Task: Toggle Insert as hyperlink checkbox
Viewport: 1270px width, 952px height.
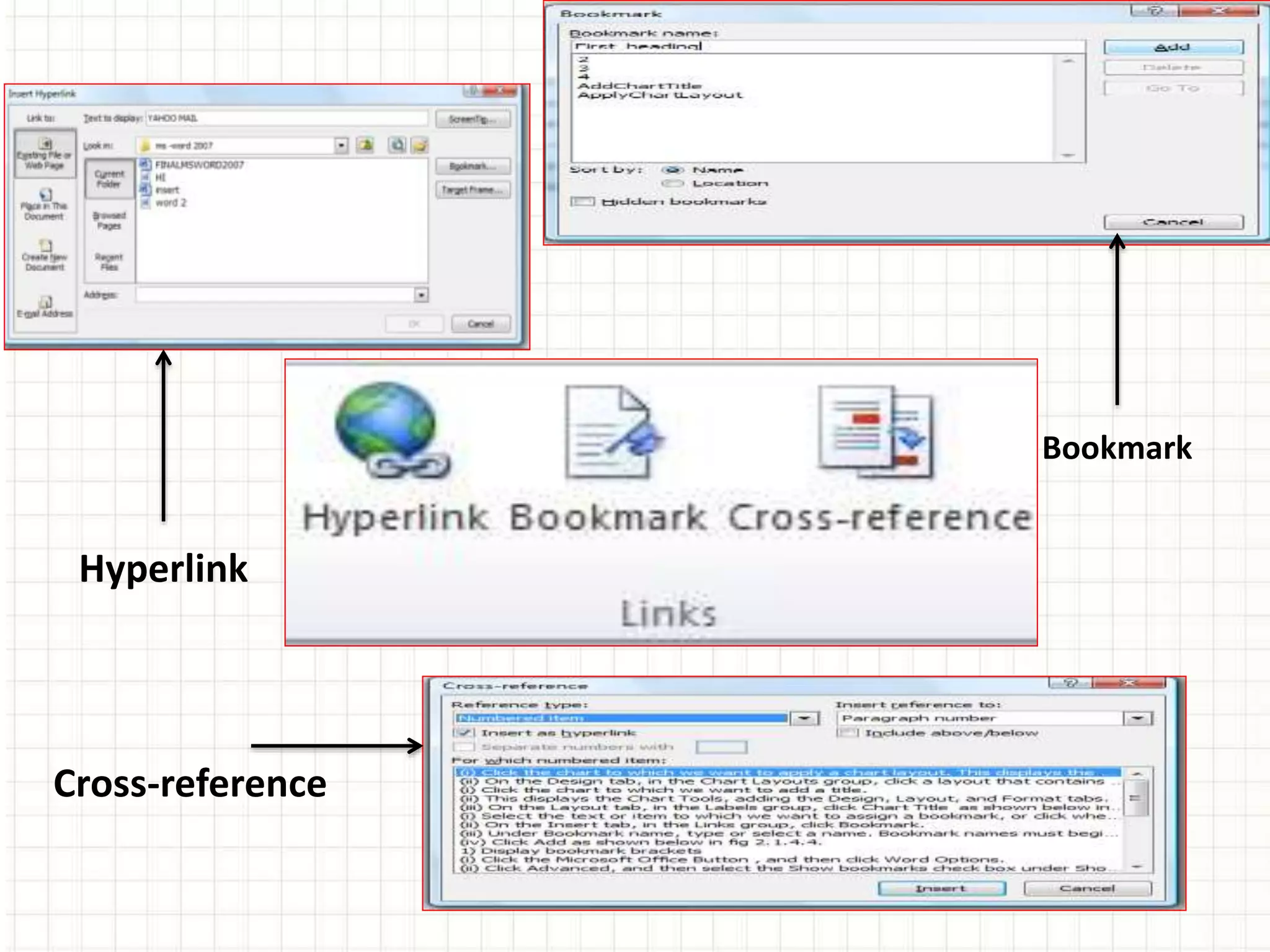Action: 464,733
